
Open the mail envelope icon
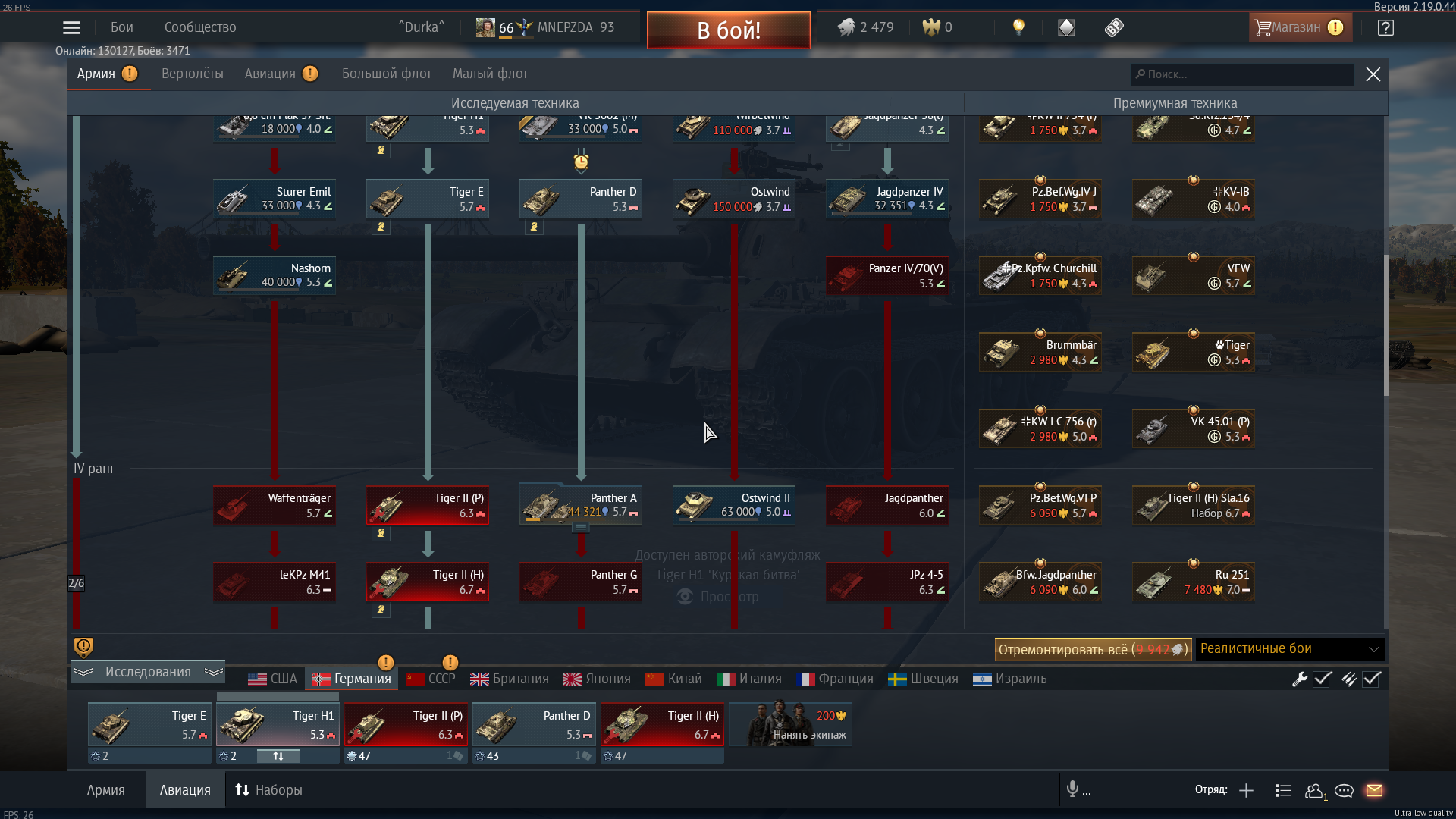point(1374,790)
